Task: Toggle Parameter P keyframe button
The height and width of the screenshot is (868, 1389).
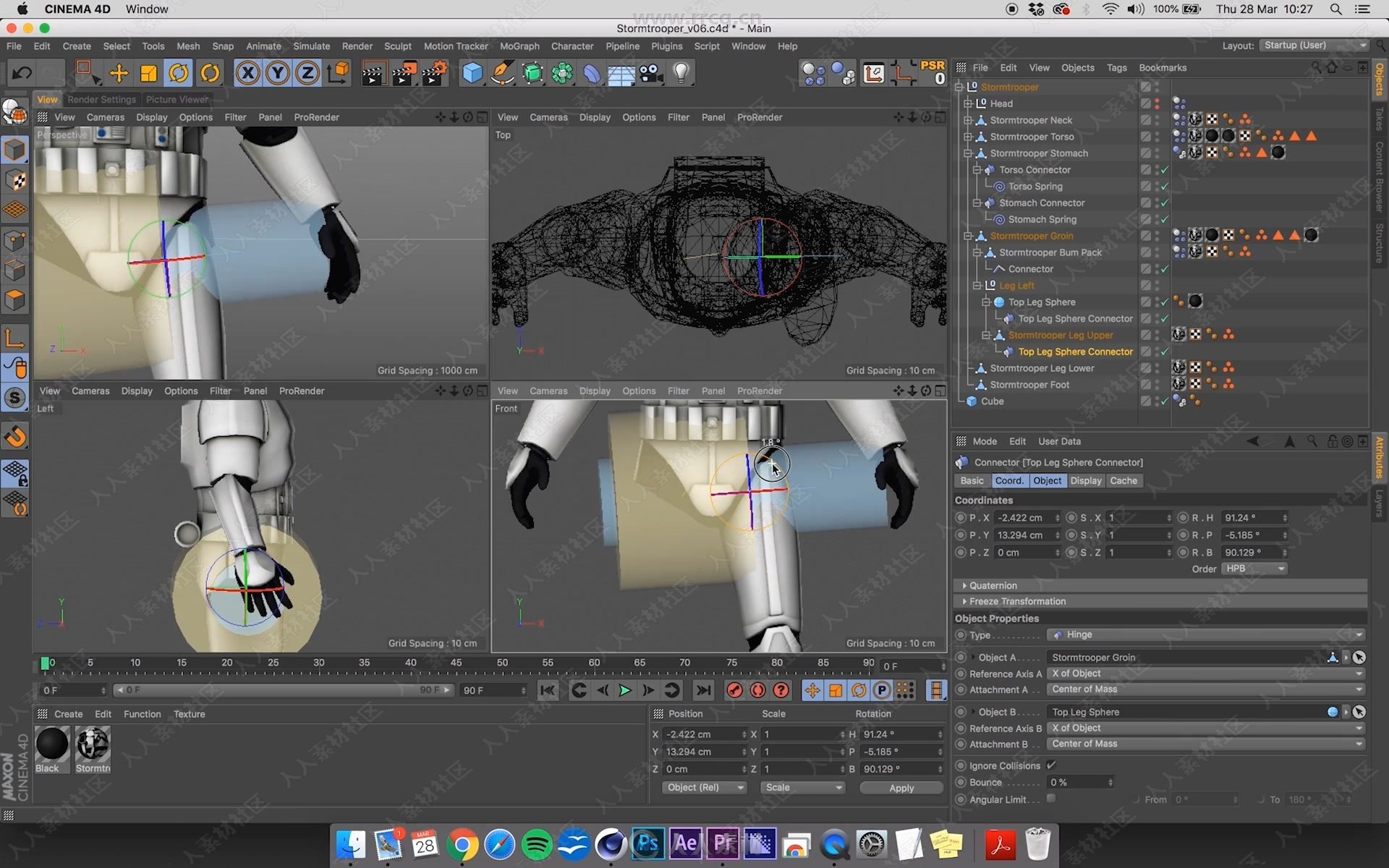Action: 882,690
